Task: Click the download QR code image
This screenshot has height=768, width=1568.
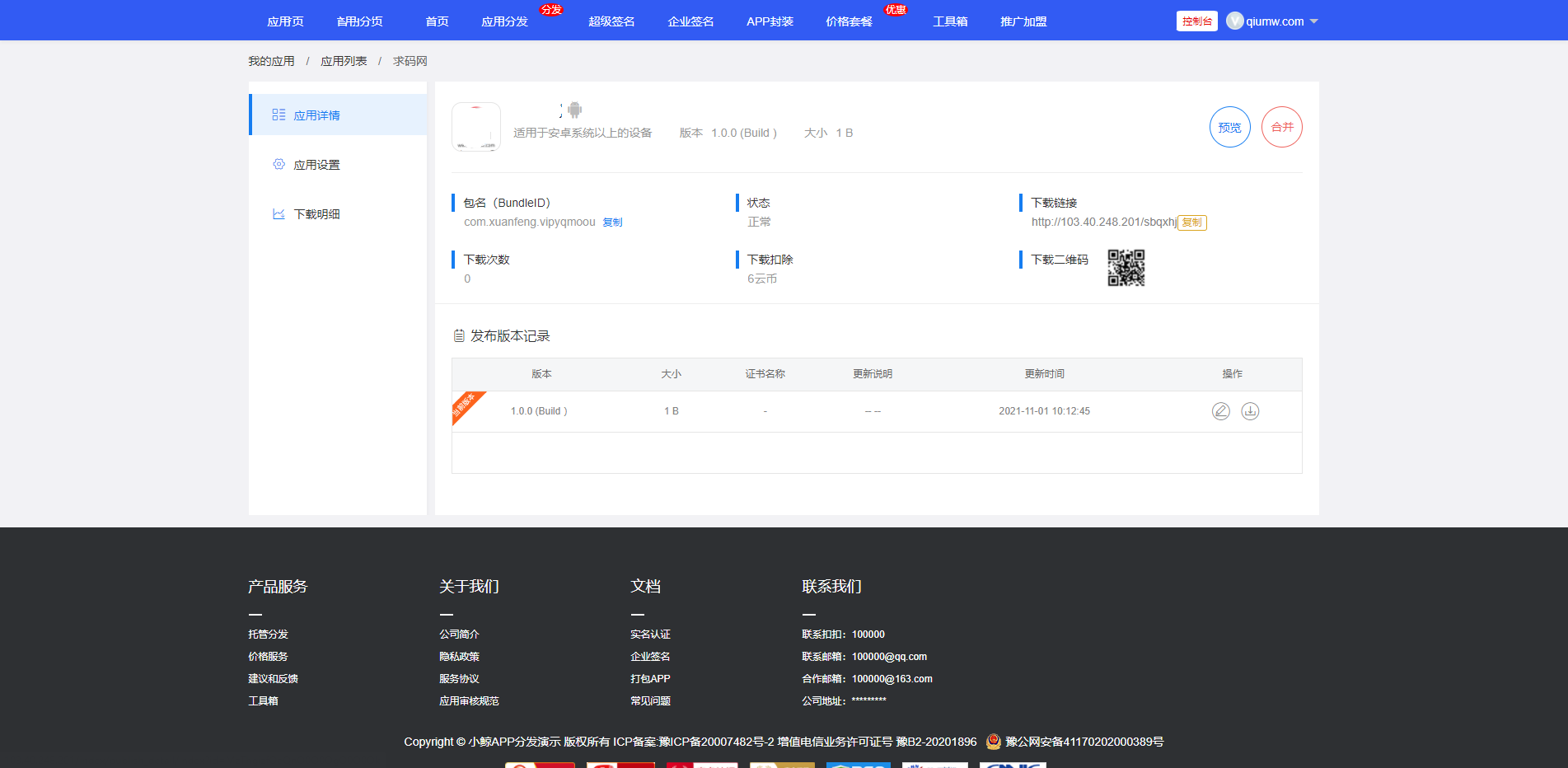Action: pyautogui.click(x=1126, y=268)
